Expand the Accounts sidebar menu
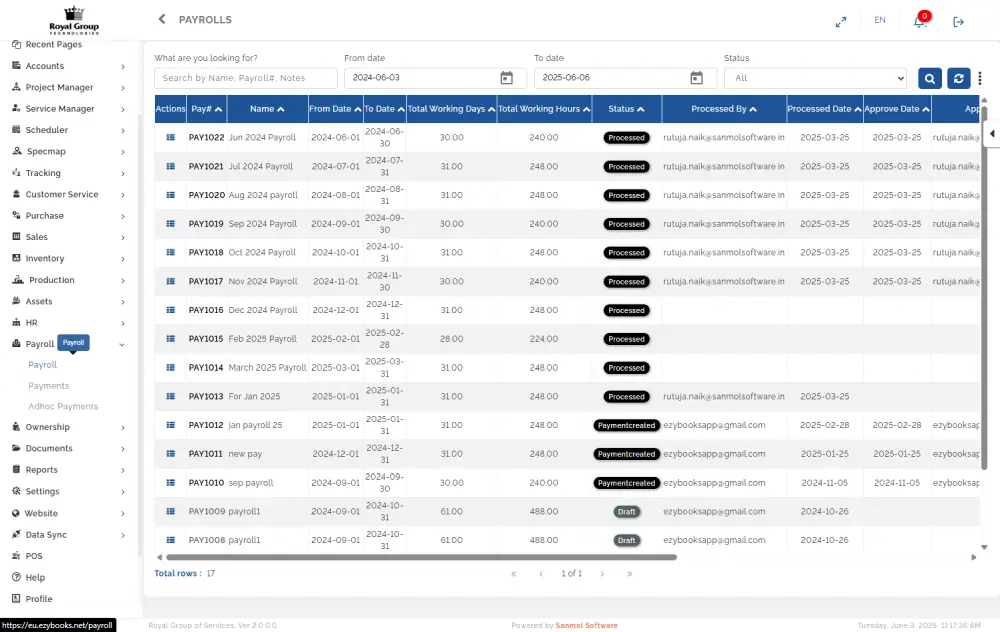Image resolution: width=1000 pixels, height=632 pixels. click(x=68, y=66)
